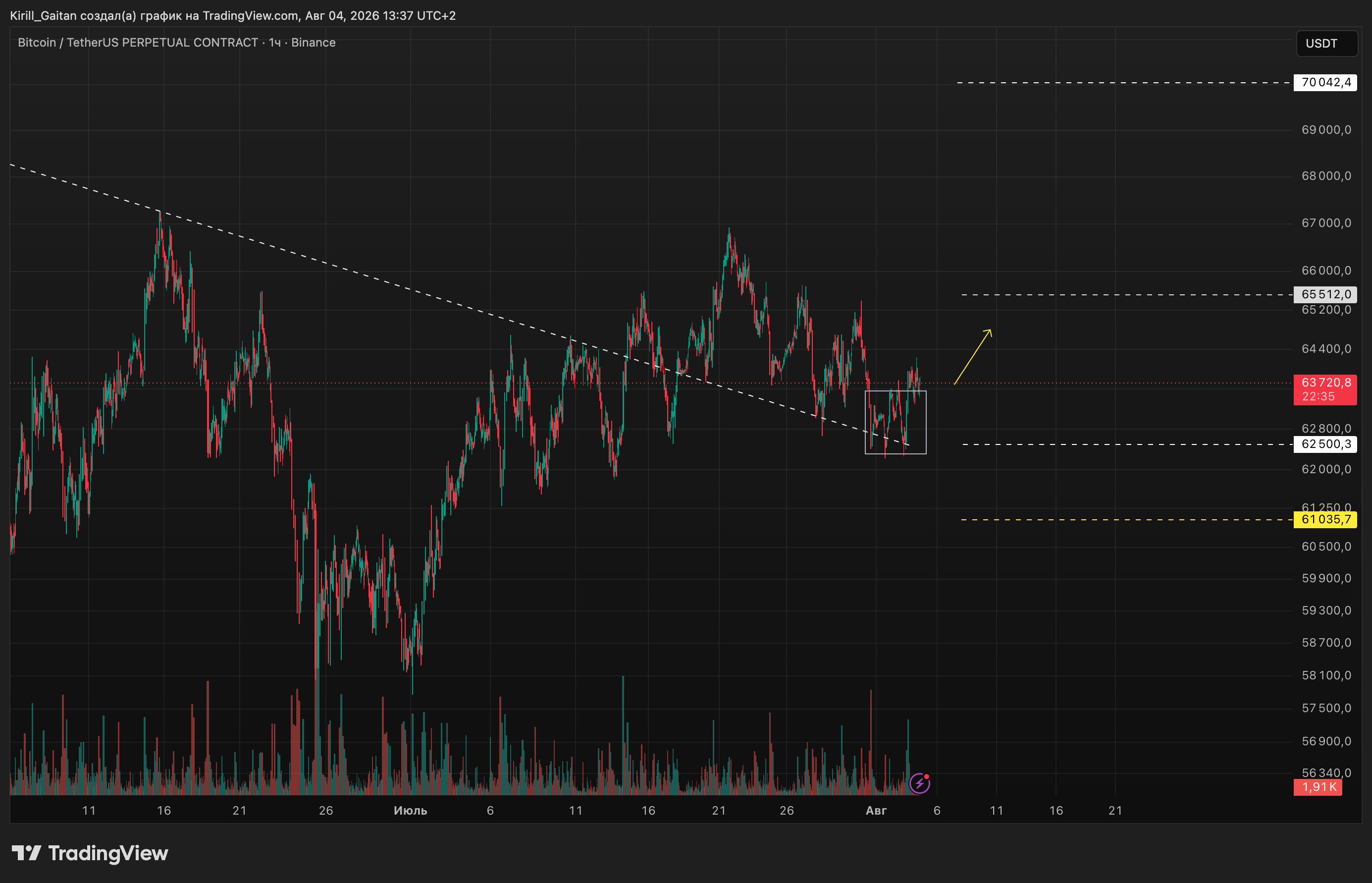Screen dimensions: 1372x883
Task: Click 62 800,0 on the price scale
Action: point(1326,429)
